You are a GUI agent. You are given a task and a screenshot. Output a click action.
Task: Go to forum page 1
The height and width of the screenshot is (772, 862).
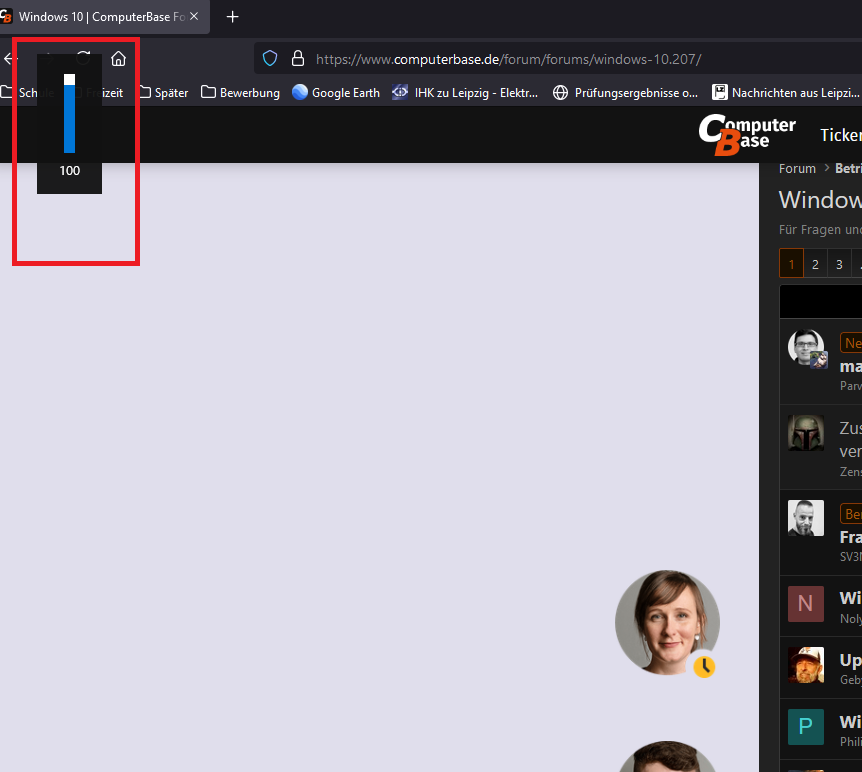792,264
